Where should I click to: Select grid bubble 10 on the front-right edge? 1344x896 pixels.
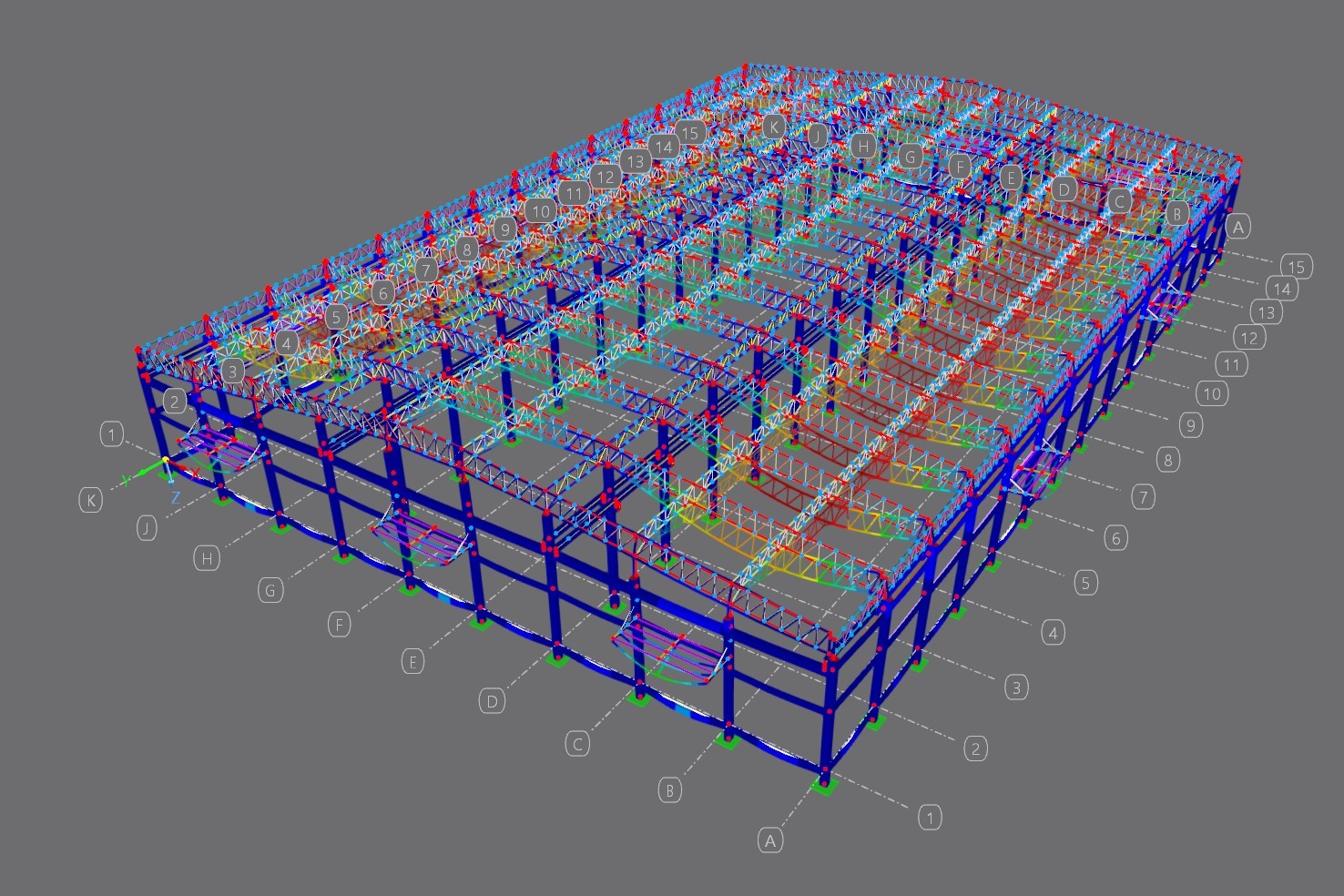coord(1211,393)
